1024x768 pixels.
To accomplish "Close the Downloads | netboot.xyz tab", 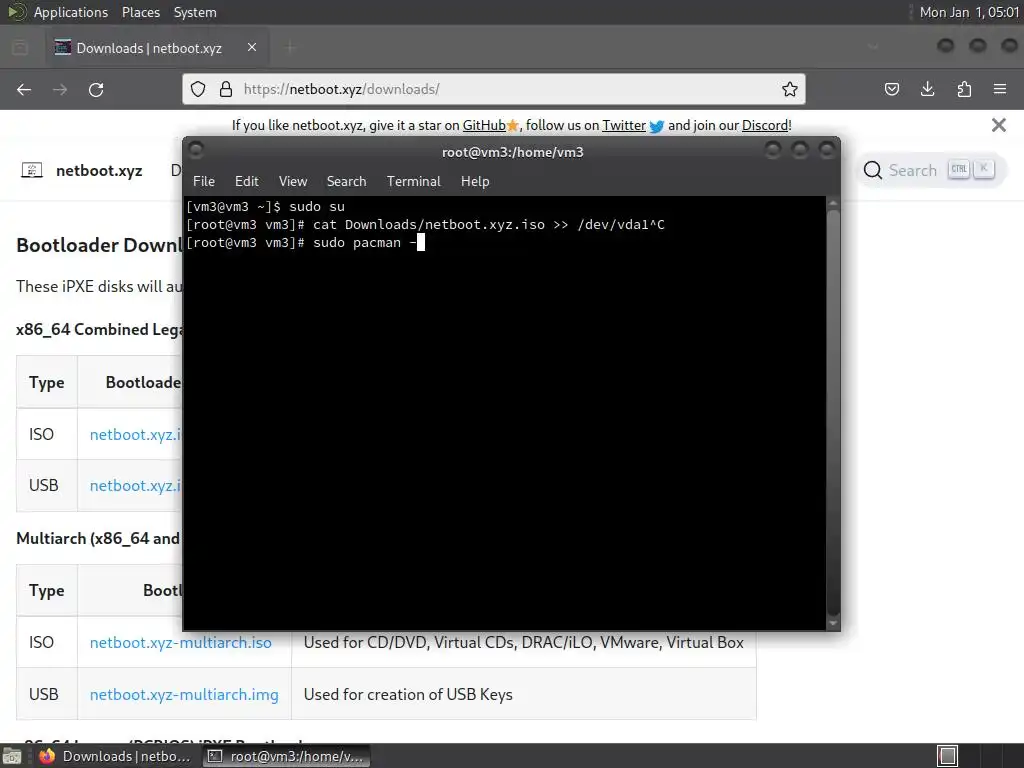I will tap(252, 48).
